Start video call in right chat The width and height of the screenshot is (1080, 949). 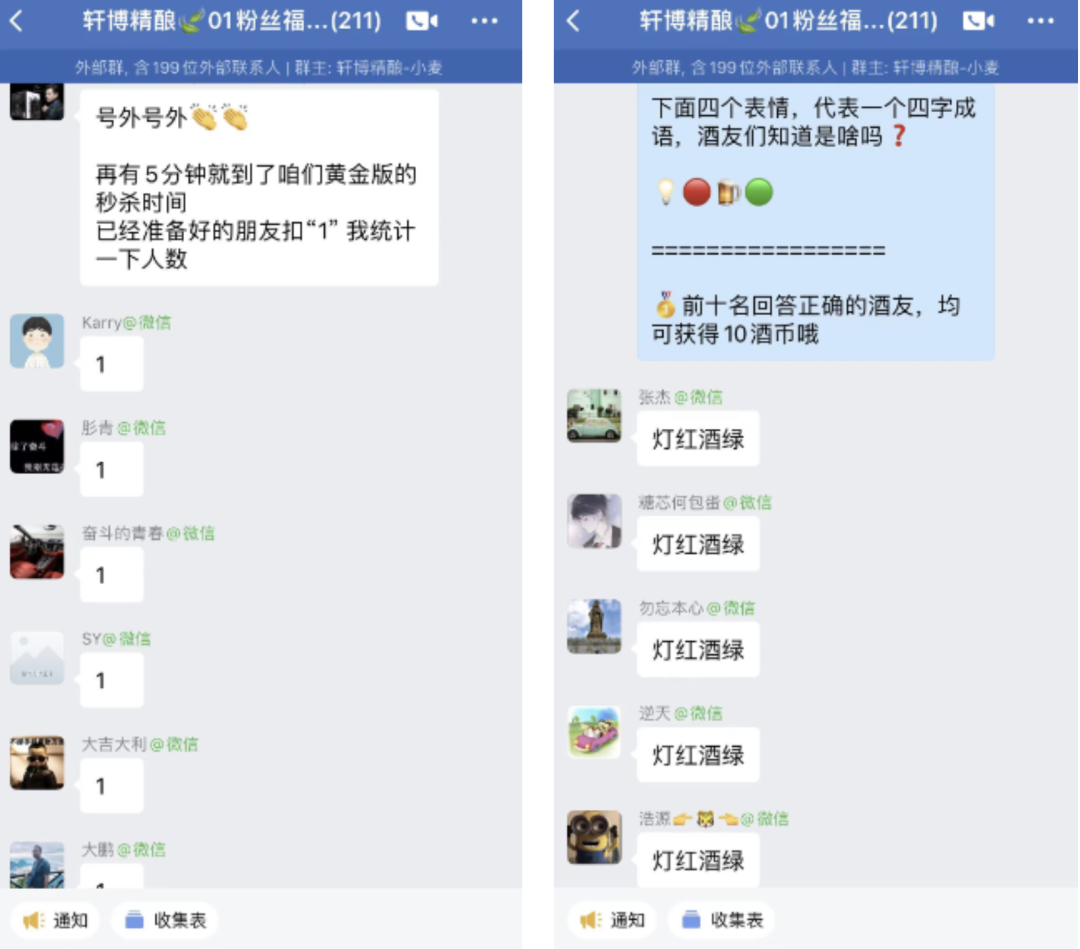click(978, 21)
